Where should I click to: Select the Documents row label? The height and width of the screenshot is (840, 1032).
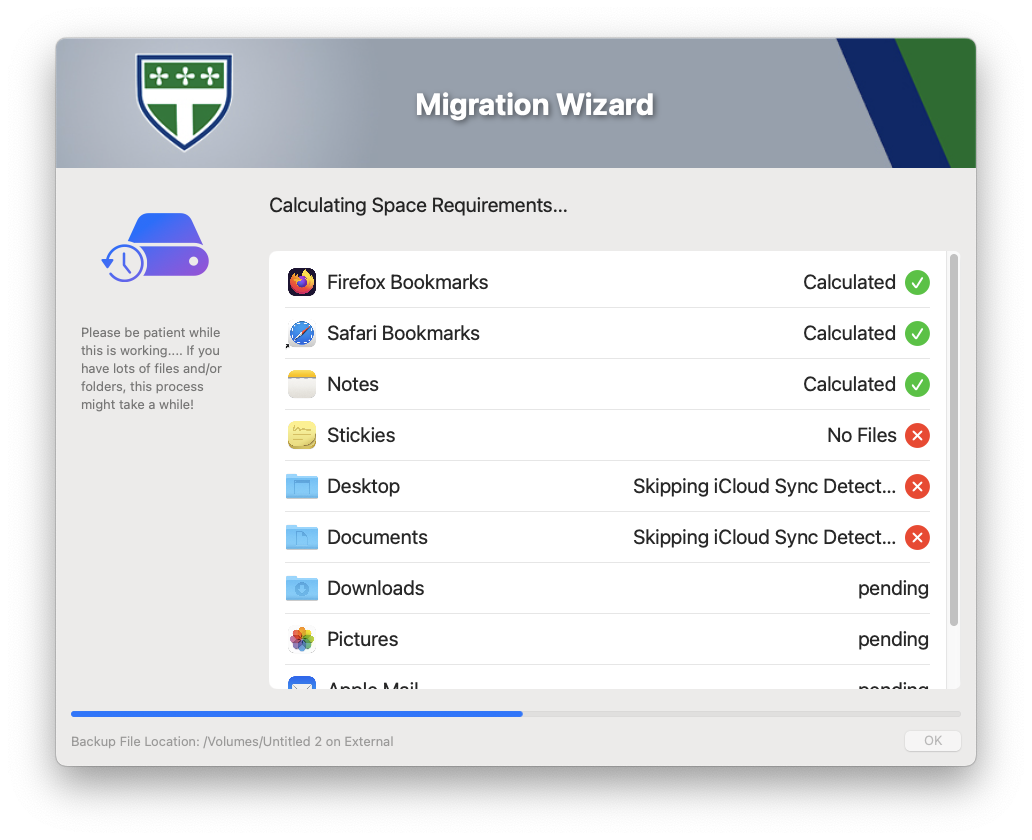pyautogui.click(x=377, y=537)
